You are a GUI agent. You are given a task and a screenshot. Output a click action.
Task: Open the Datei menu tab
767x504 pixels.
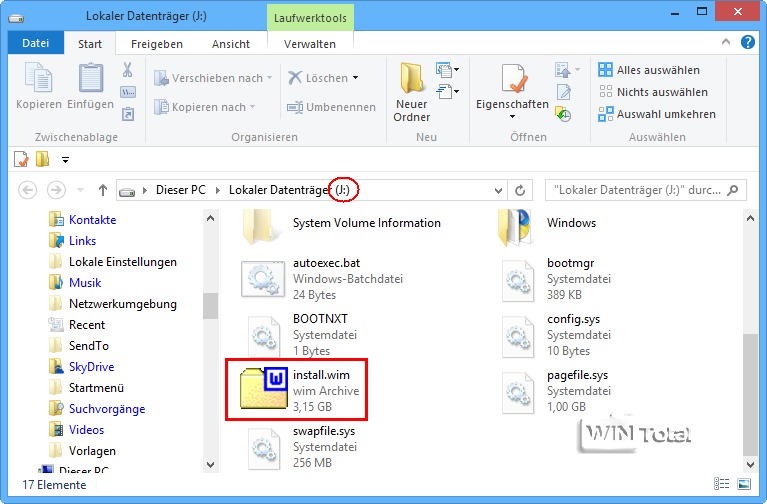click(x=36, y=43)
